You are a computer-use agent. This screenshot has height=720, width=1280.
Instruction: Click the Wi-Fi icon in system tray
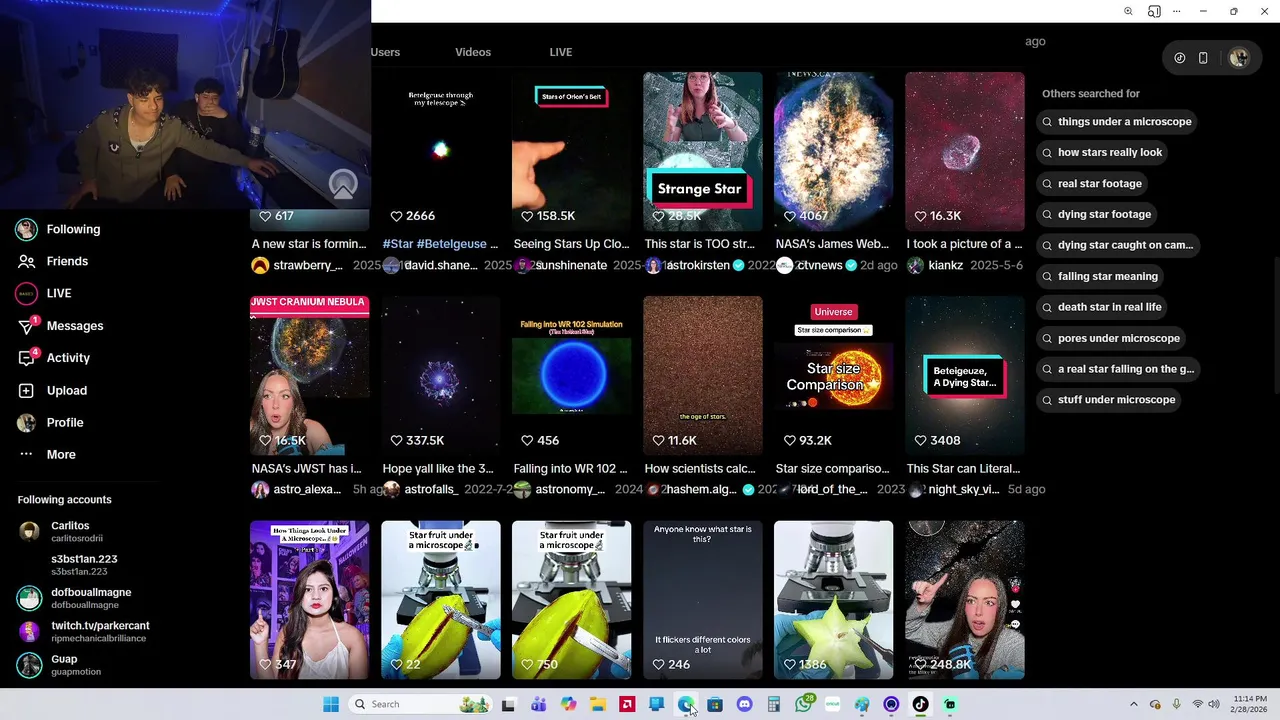[1197, 704]
